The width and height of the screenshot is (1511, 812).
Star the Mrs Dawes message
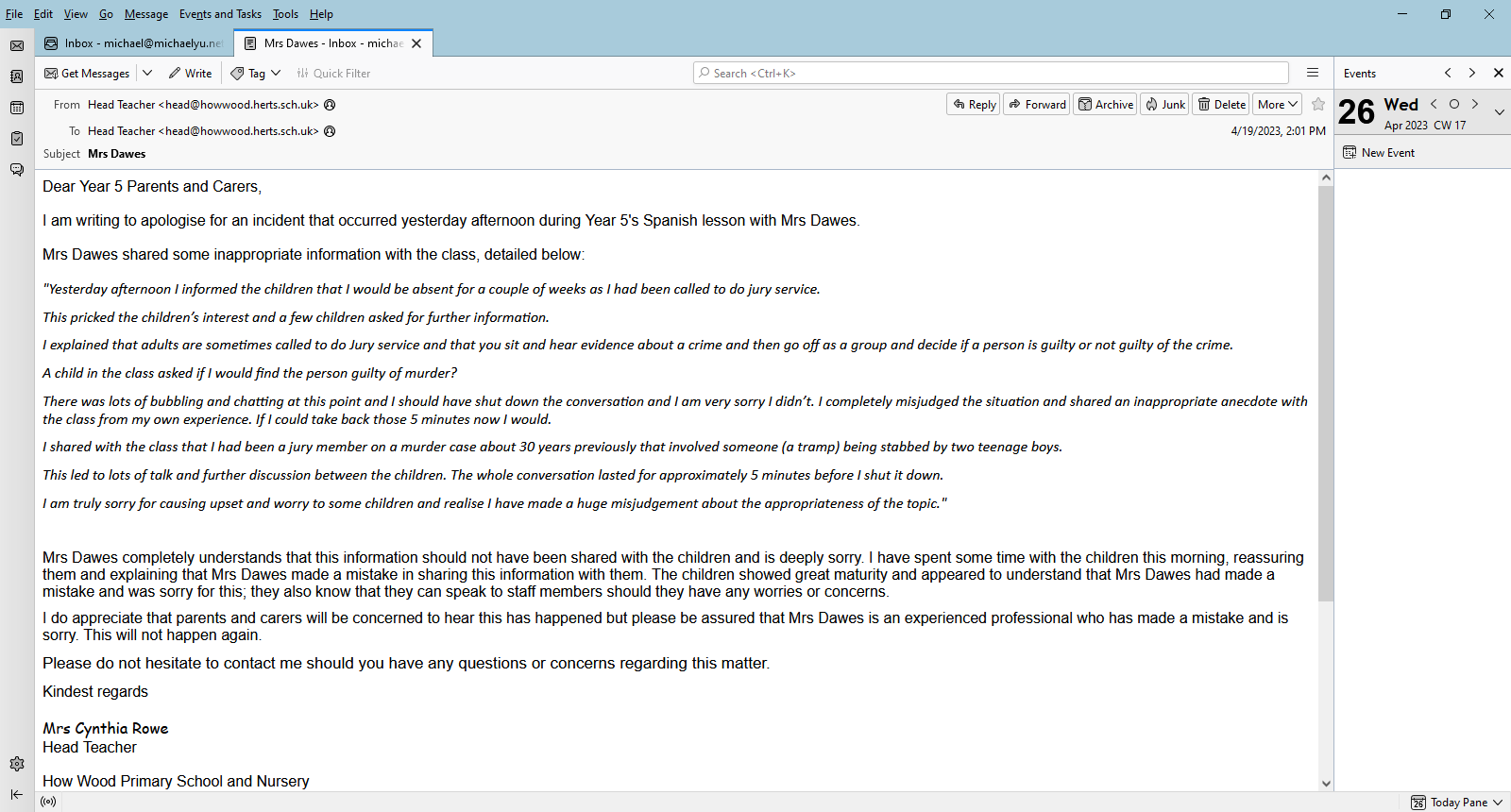[1318, 105]
